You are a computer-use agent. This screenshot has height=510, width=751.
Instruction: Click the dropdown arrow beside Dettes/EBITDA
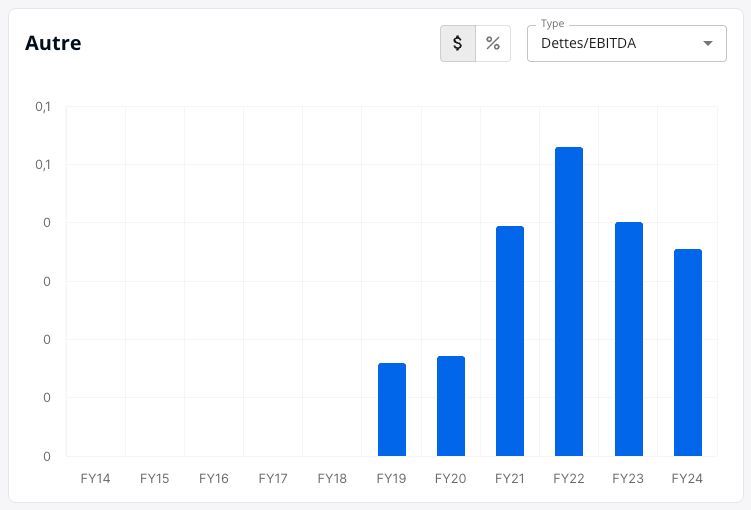pyautogui.click(x=707, y=43)
